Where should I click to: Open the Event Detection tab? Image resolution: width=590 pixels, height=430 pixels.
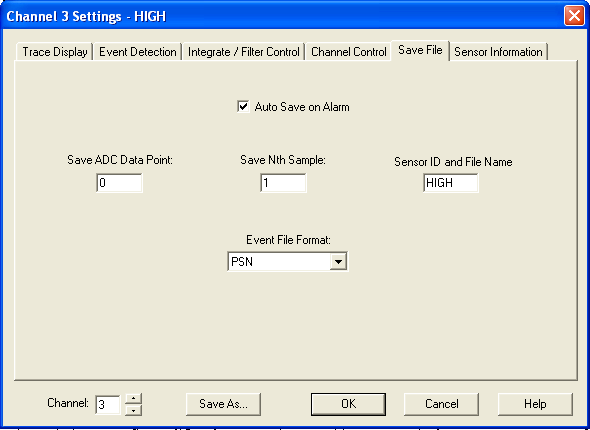(138, 52)
